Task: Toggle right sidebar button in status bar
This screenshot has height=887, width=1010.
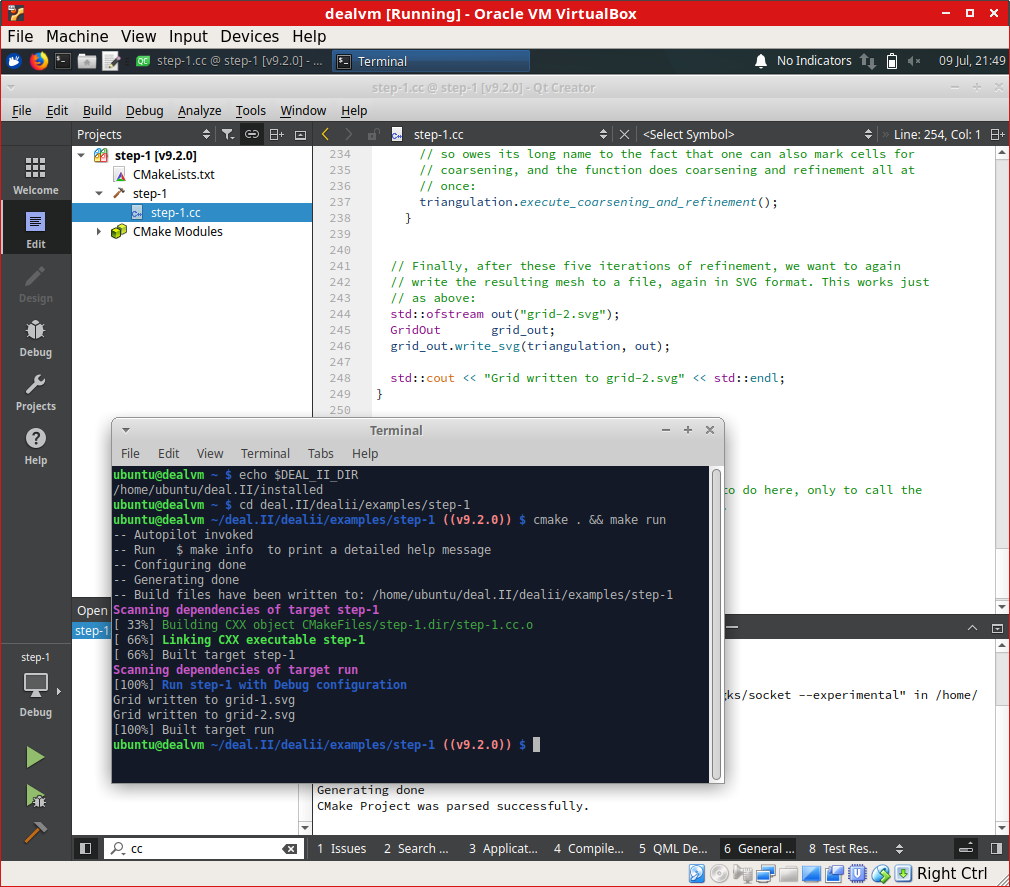Action: click(x=996, y=848)
